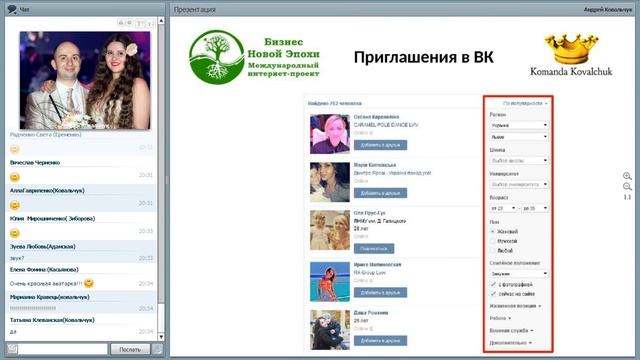640x360 pixels.
Task: Click the chat scrollbar up arrow
Action: 161,20
